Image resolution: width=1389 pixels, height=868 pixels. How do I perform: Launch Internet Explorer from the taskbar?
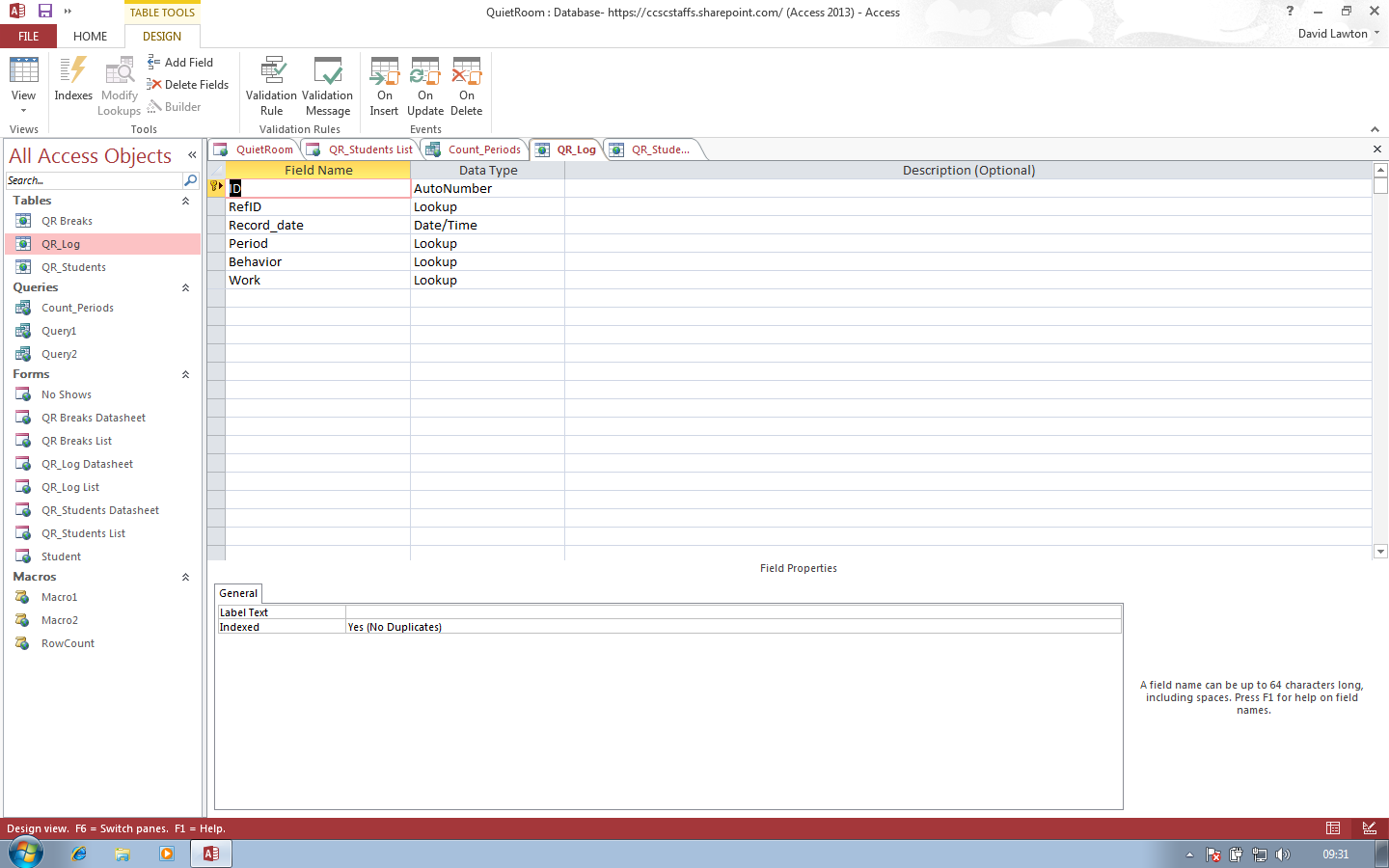tap(79, 854)
